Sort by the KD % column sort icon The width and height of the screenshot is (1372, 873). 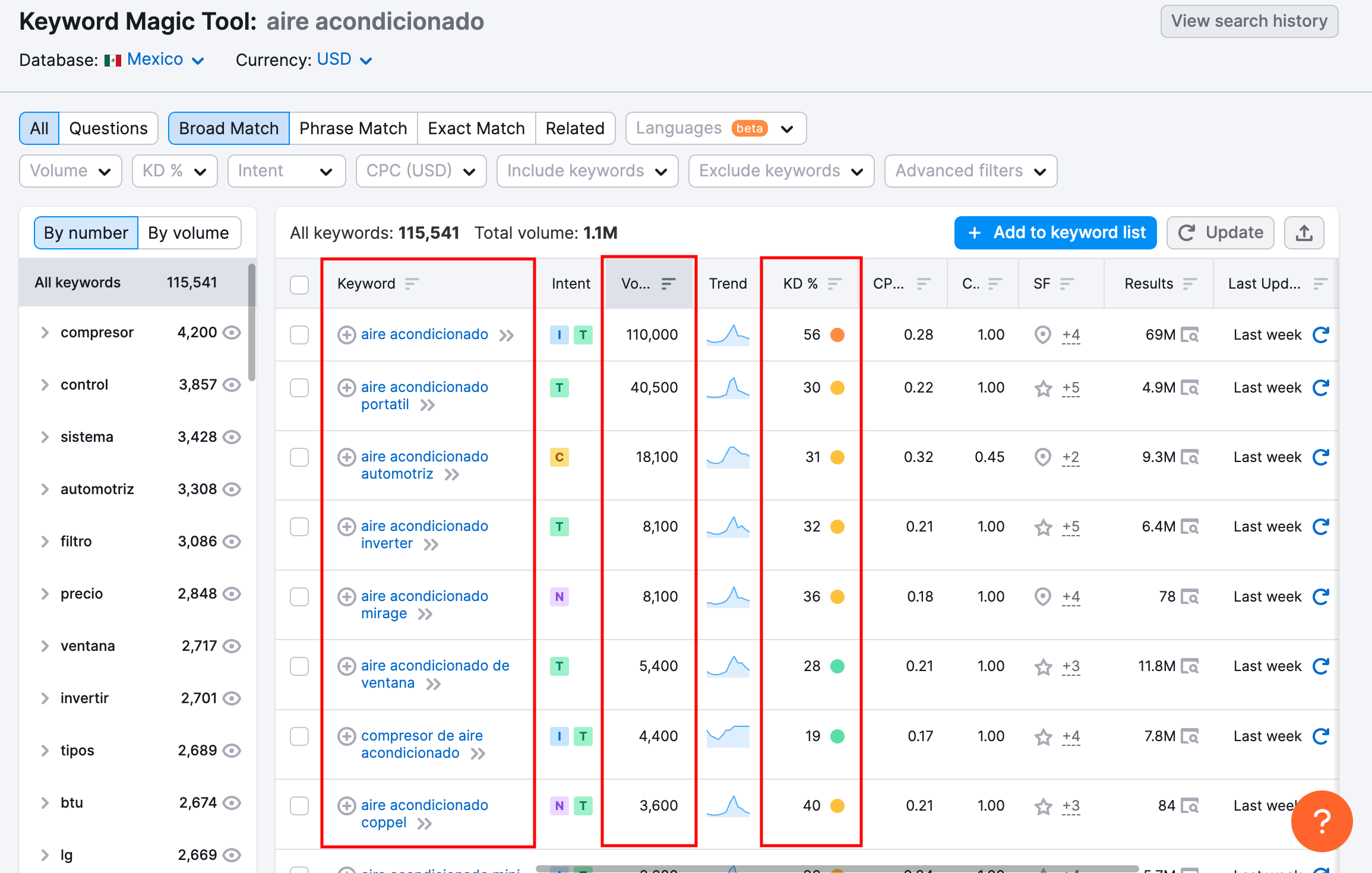point(834,284)
